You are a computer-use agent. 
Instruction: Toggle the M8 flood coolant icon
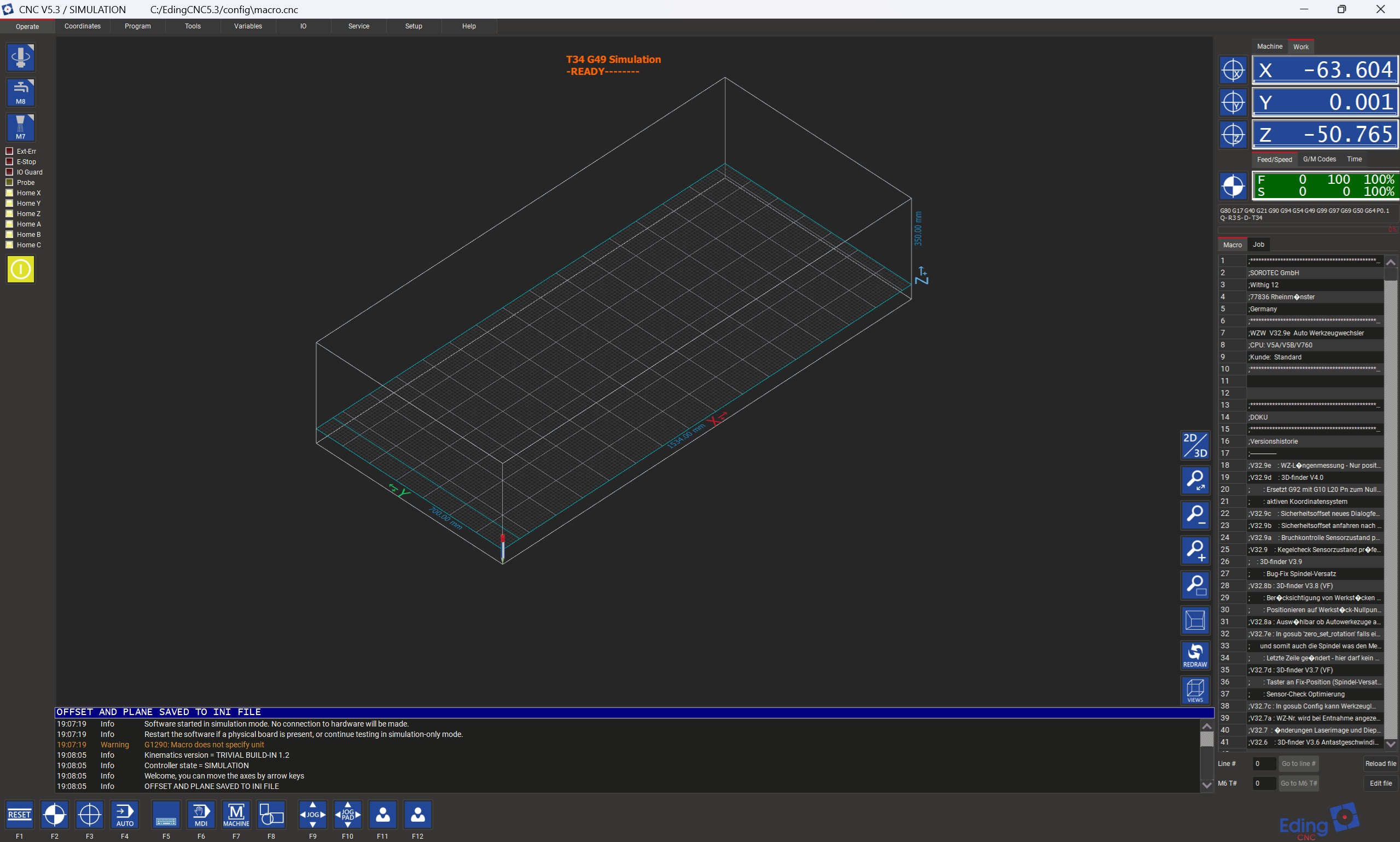click(x=21, y=92)
